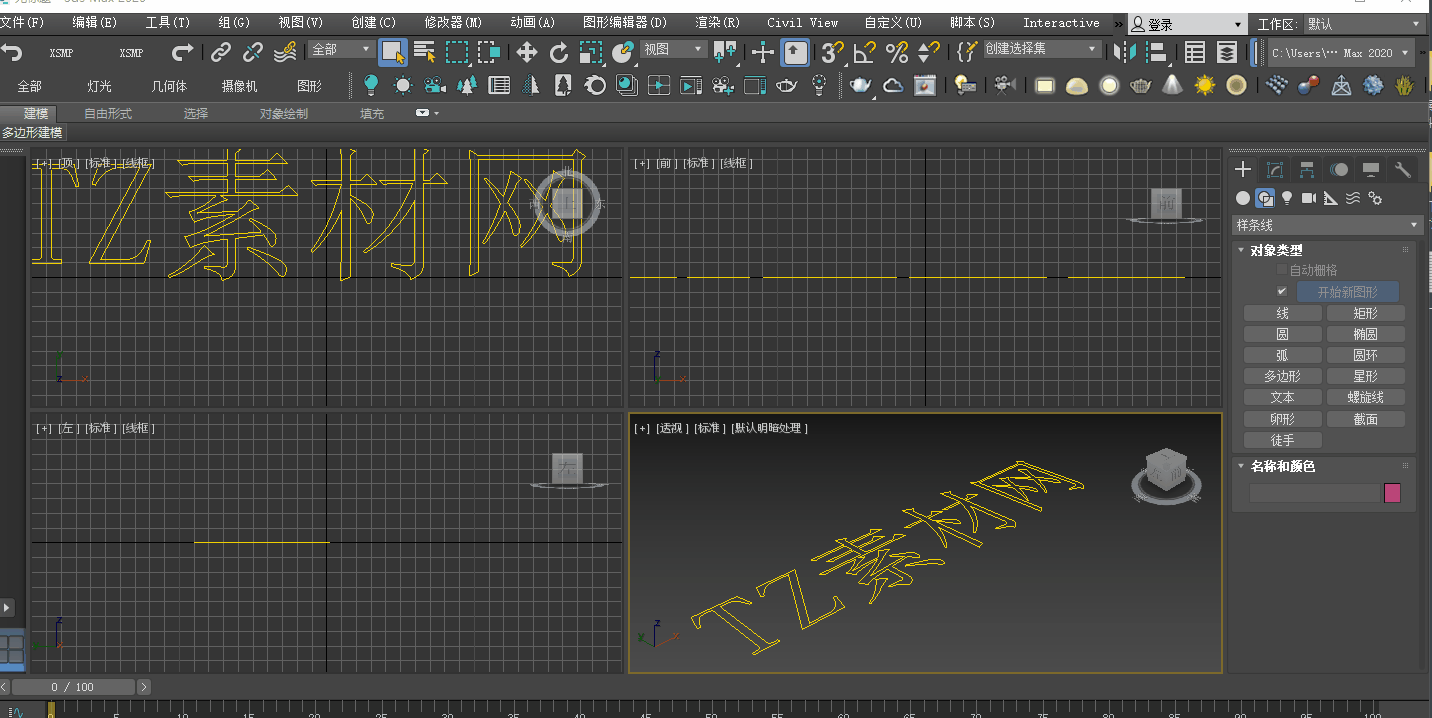1432x718 pixels.
Task: Click Bind to Space Warp icon
Action: pyautogui.click(x=286, y=52)
